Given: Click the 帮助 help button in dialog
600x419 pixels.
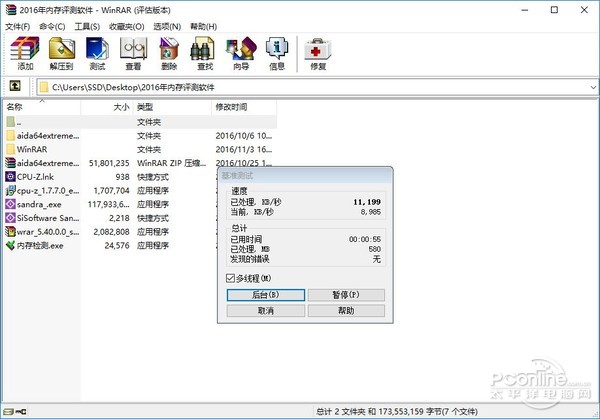Looking at the screenshot, I should click(x=346, y=310).
